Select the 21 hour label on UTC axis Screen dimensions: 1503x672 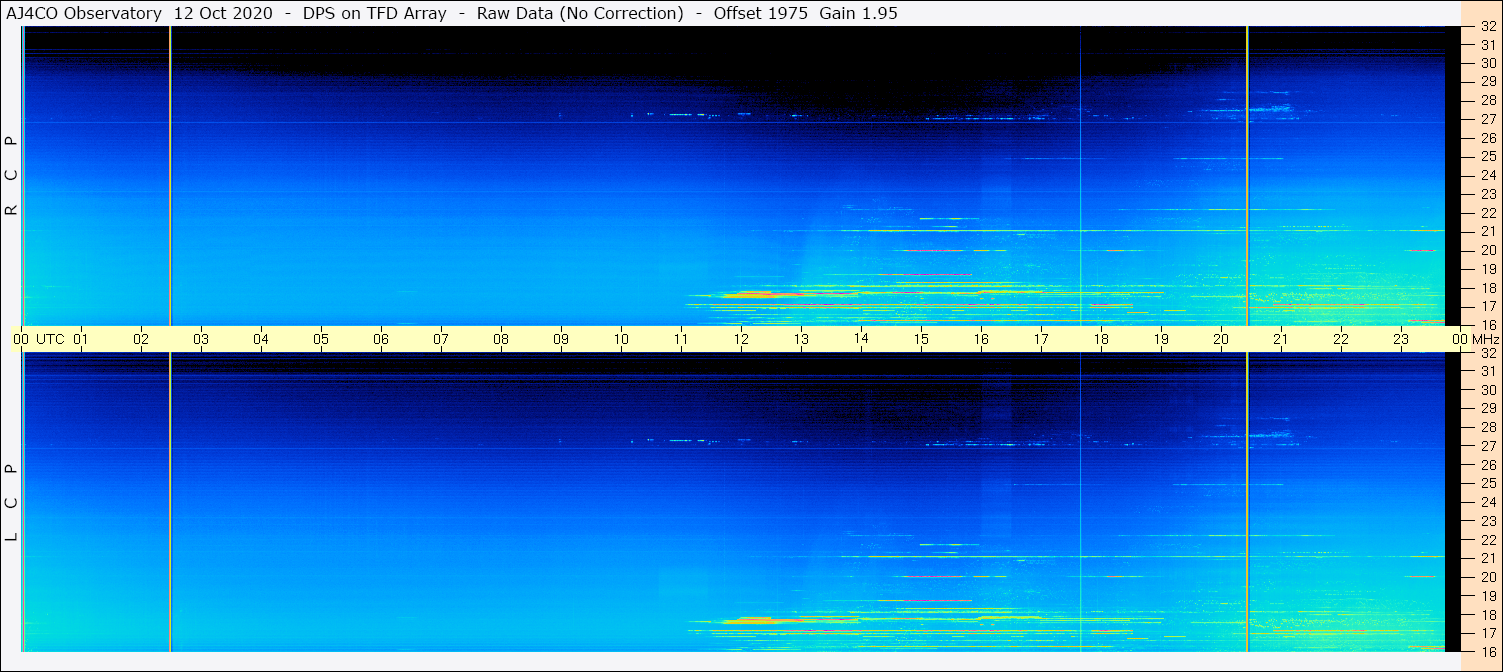click(1281, 339)
